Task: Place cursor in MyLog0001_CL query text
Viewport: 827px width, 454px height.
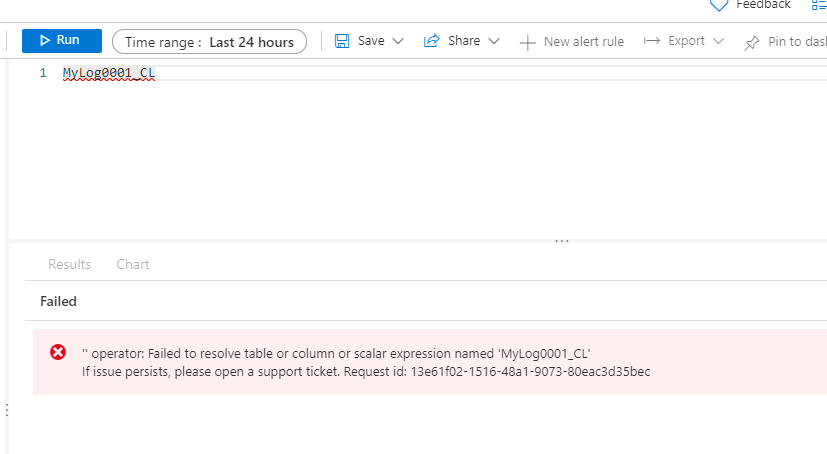Action: 108,73
